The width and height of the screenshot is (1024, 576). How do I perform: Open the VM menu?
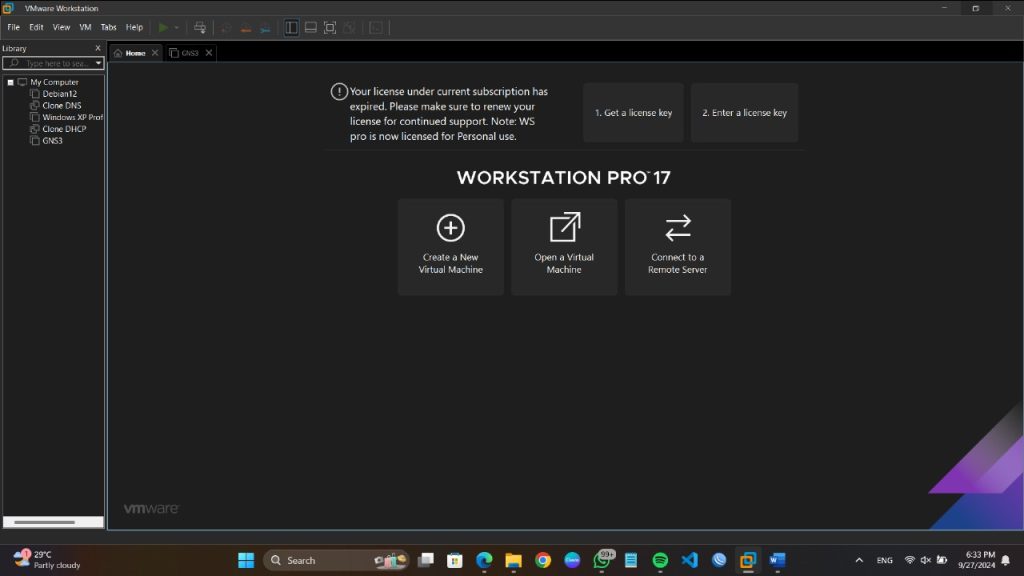pyautogui.click(x=85, y=27)
